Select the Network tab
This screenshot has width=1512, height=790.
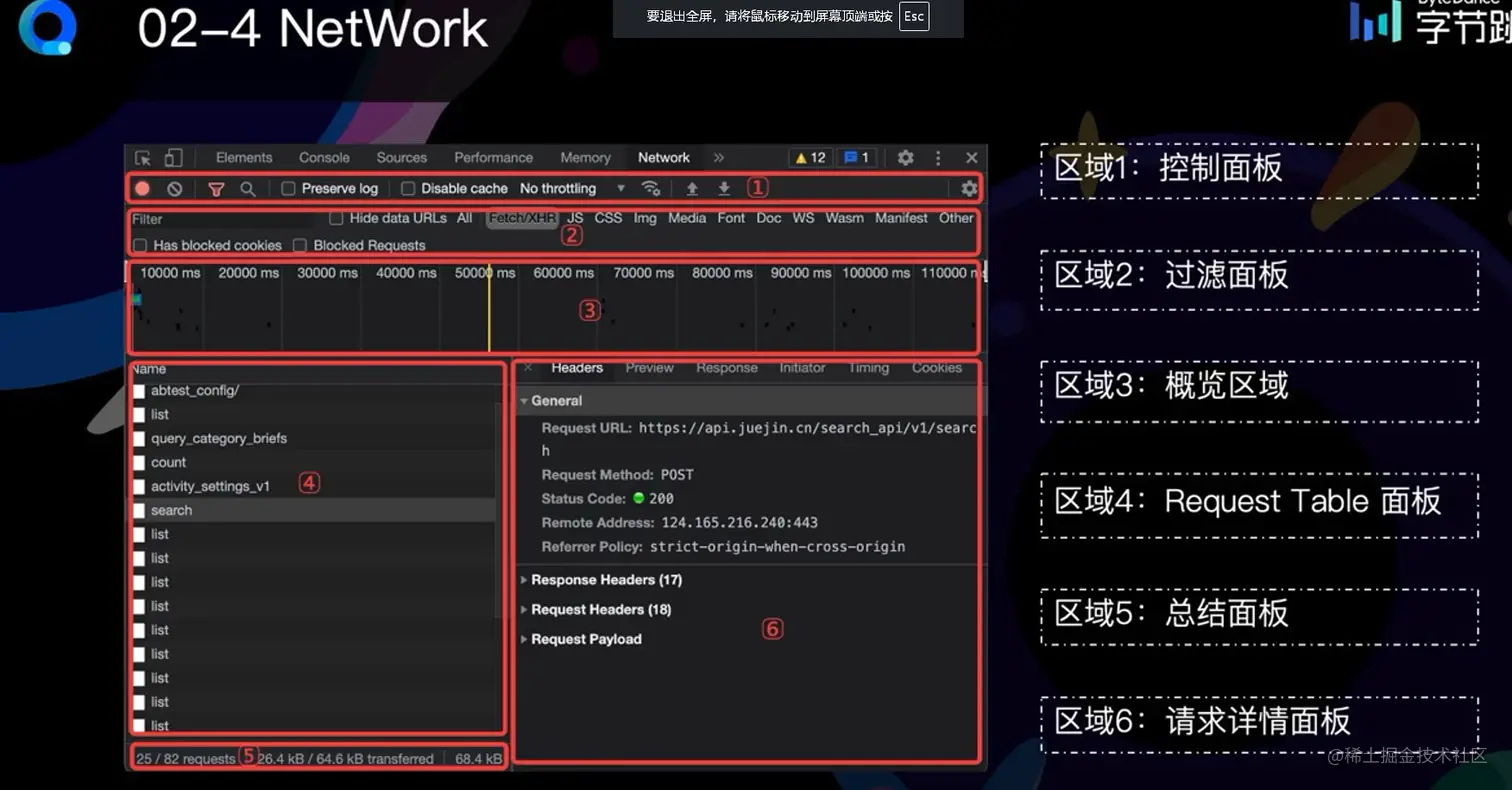664,158
